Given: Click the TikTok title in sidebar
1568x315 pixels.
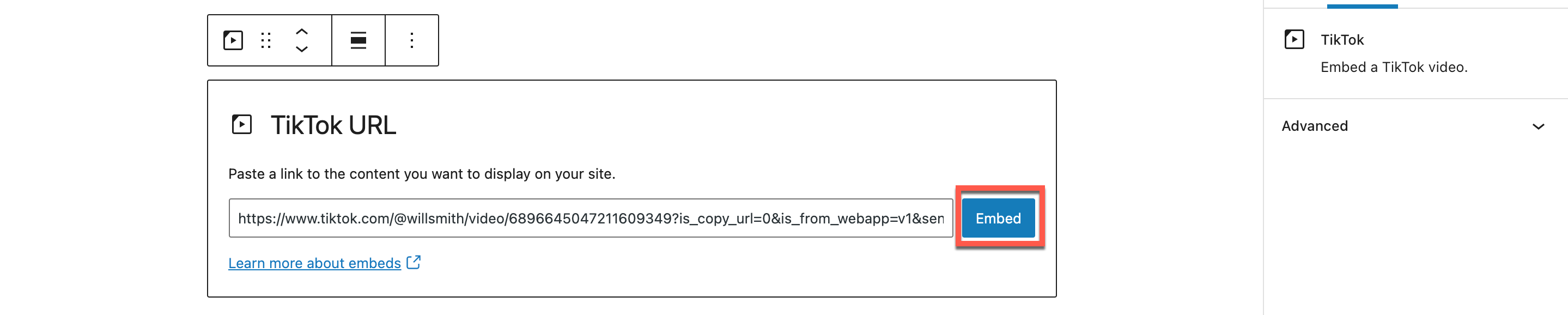Looking at the screenshot, I should tap(1341, 40).
